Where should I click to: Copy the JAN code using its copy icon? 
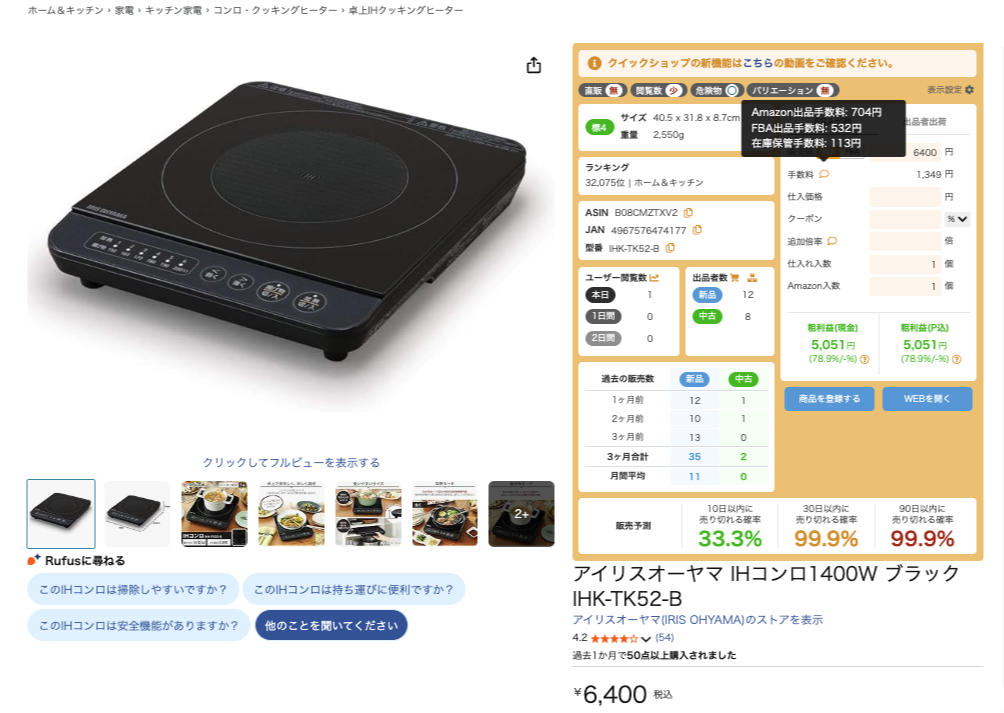click(x=697, y=230)
